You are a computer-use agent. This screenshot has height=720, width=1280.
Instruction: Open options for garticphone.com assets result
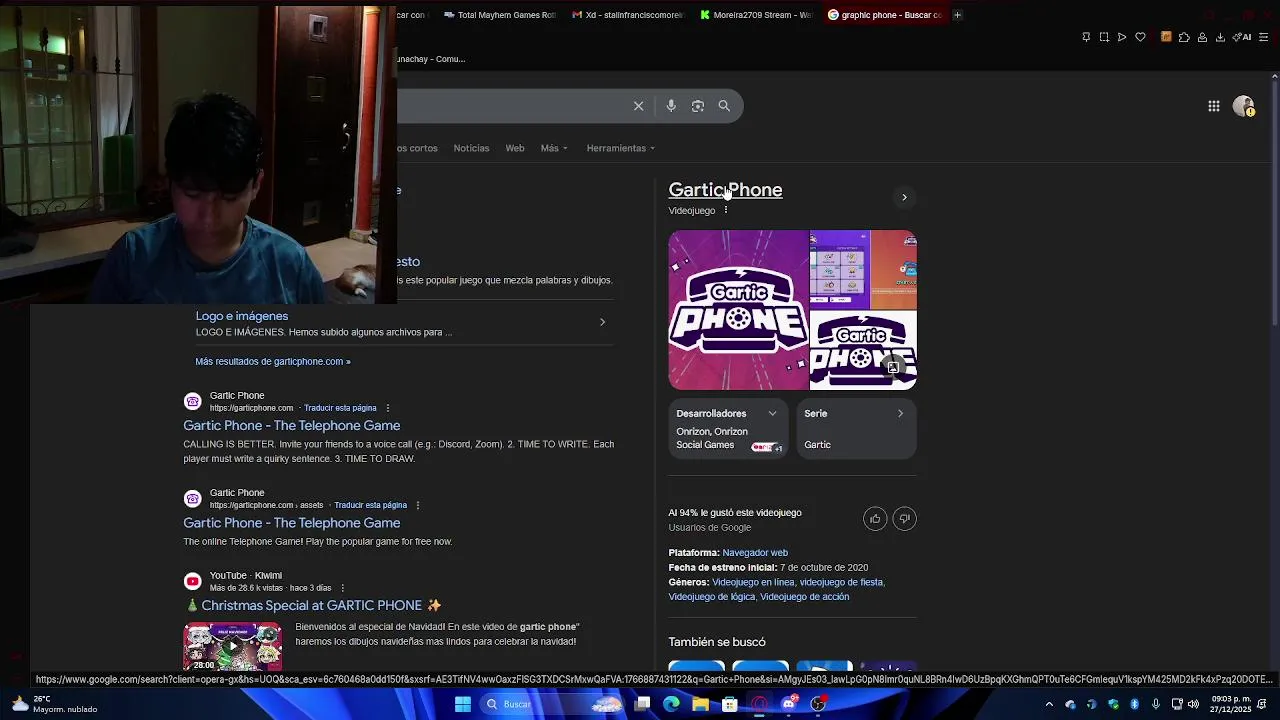click(418, 505)
